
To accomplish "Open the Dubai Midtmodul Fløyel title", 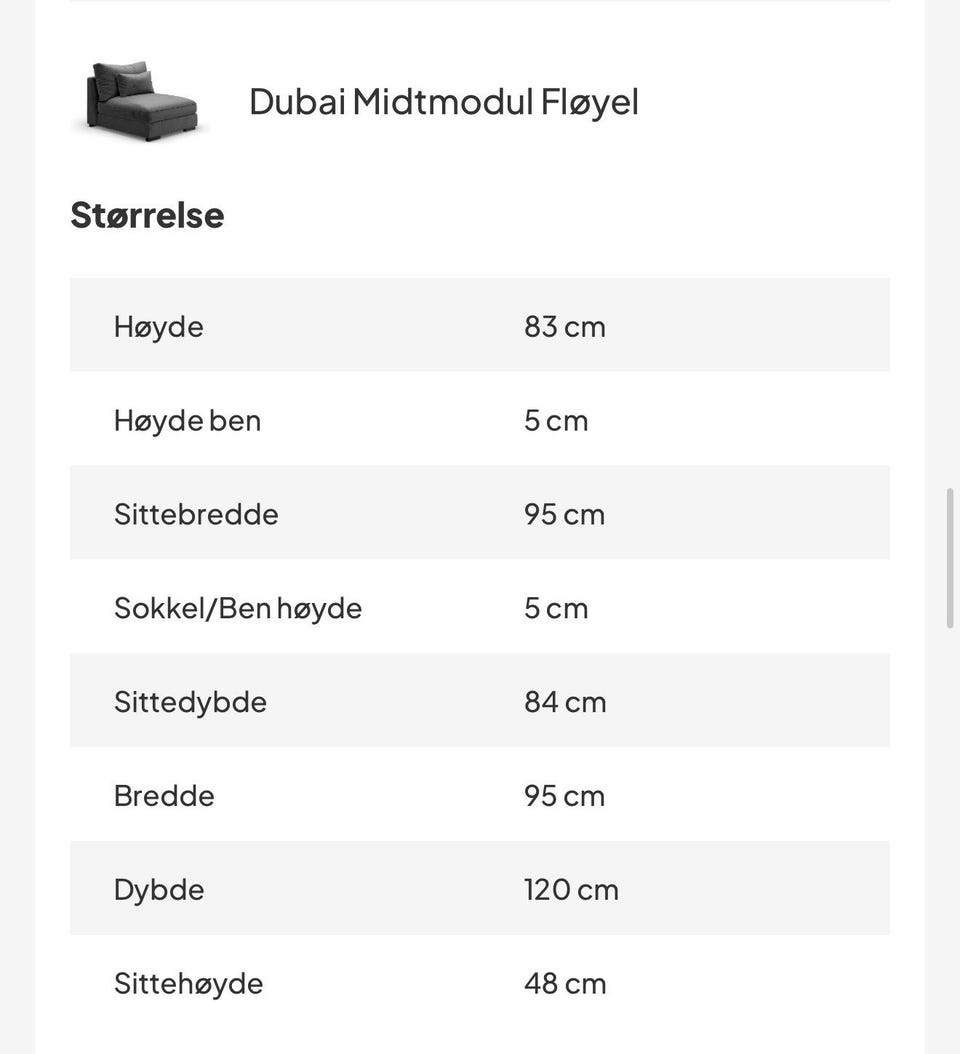I will [444, 102].
